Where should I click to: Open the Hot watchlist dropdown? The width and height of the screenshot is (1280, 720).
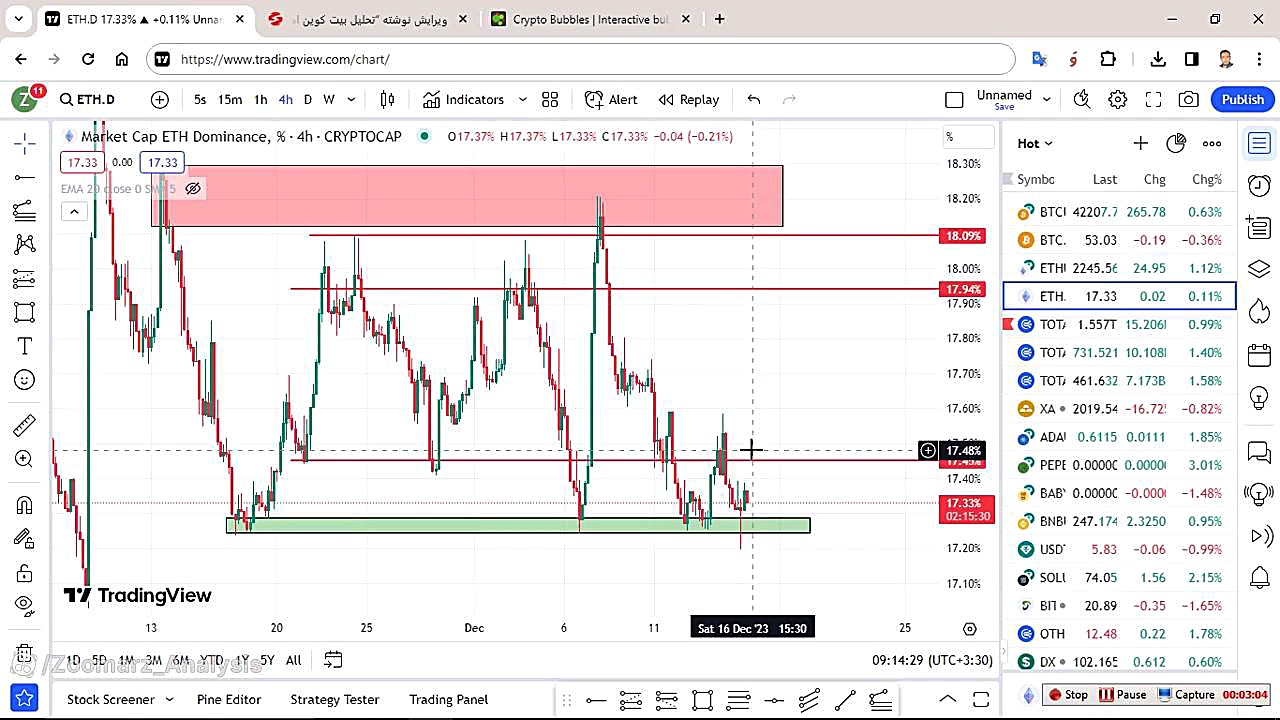[1035, 143]
